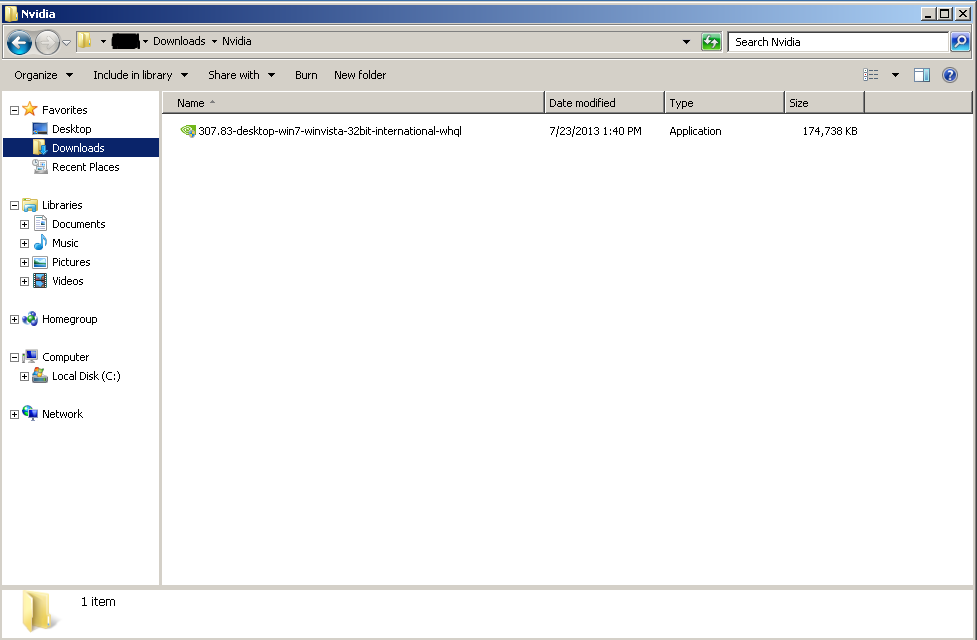This screenshot has width=977, height=640.
Task: Click the Homegroup icon
Action: [30, 318]
